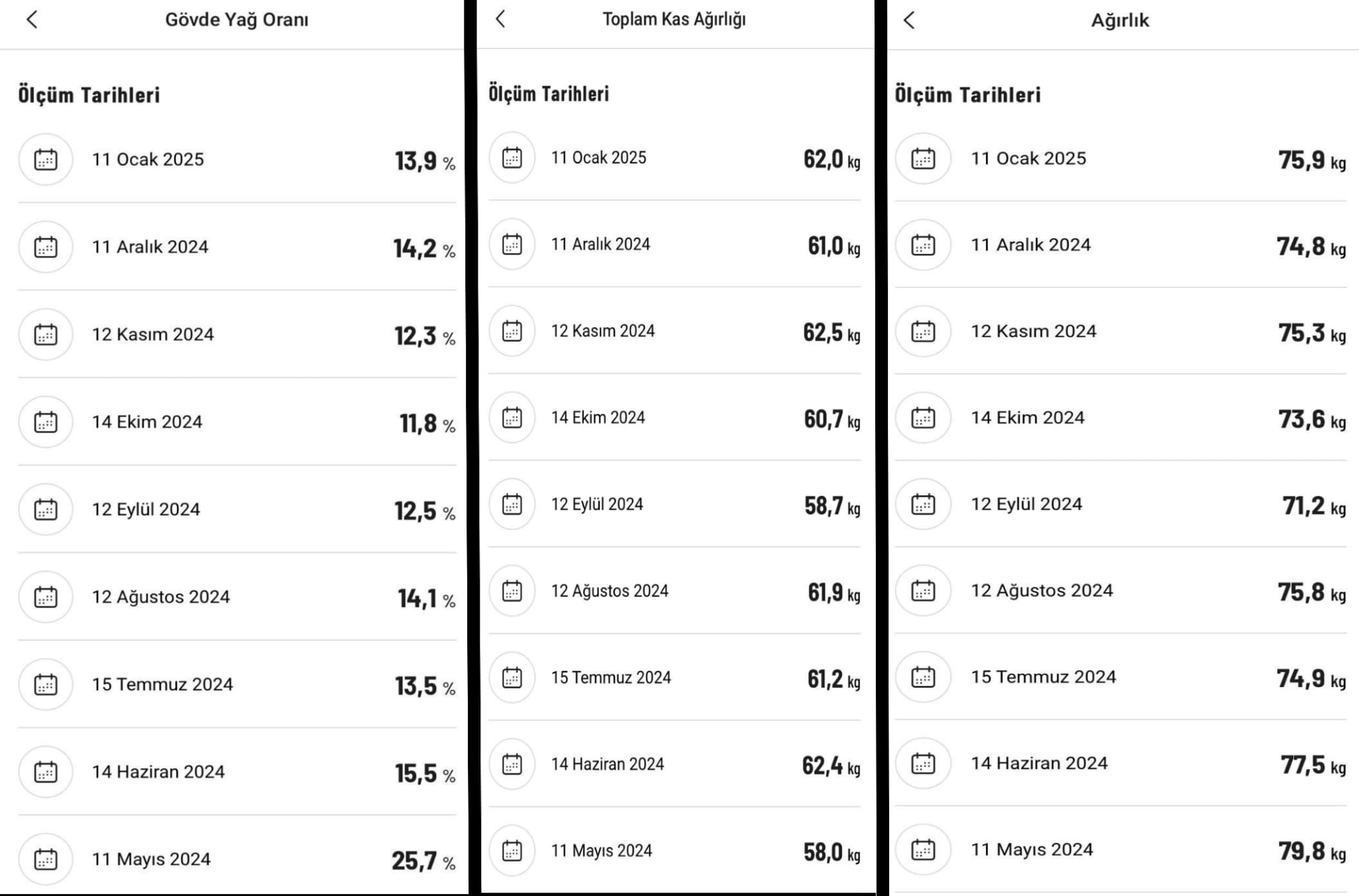Screen dimensions: 1359x896
Task: Open calendar icon for 11,8 % body fat
Action: tap(46, 422)
